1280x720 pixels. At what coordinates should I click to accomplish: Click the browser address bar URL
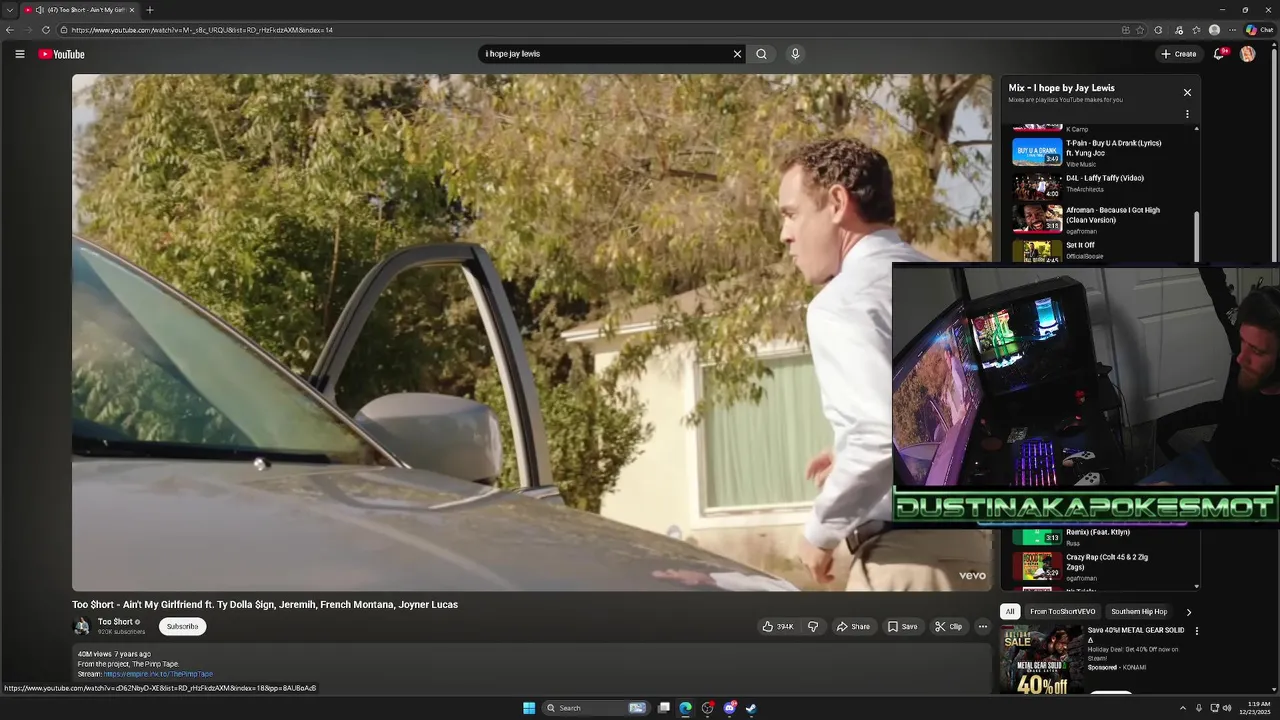(x=202, y=30)
